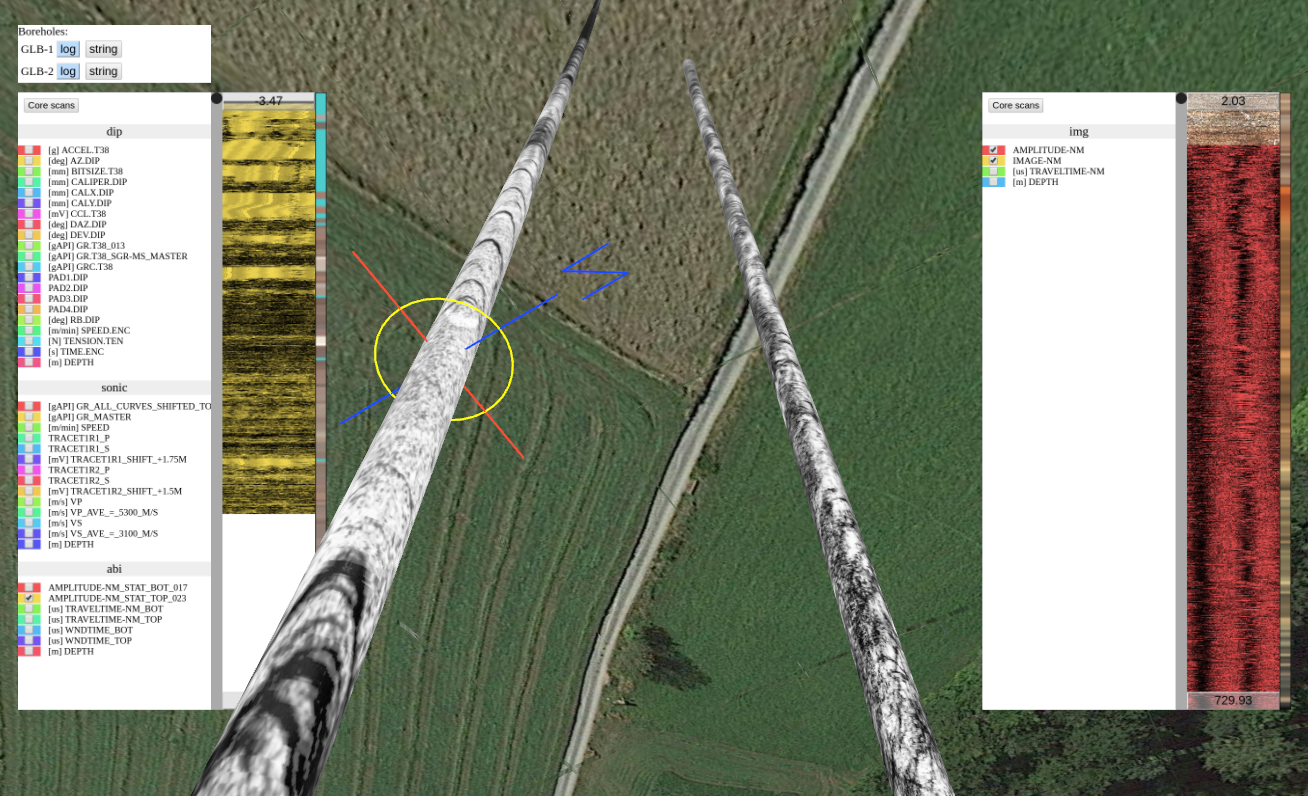1308x796 pixels.
Task: Click right panel depth slider handle
Action: coord(1181,98)
